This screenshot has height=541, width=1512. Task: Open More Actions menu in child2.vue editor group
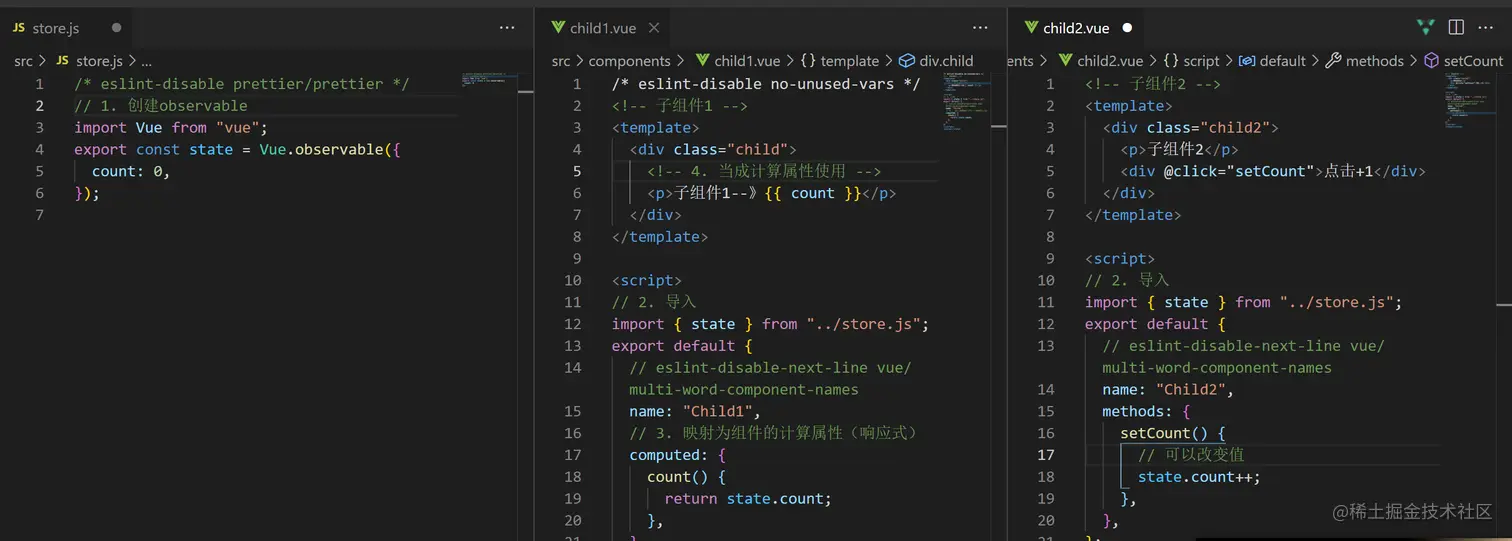[1487, 28]
